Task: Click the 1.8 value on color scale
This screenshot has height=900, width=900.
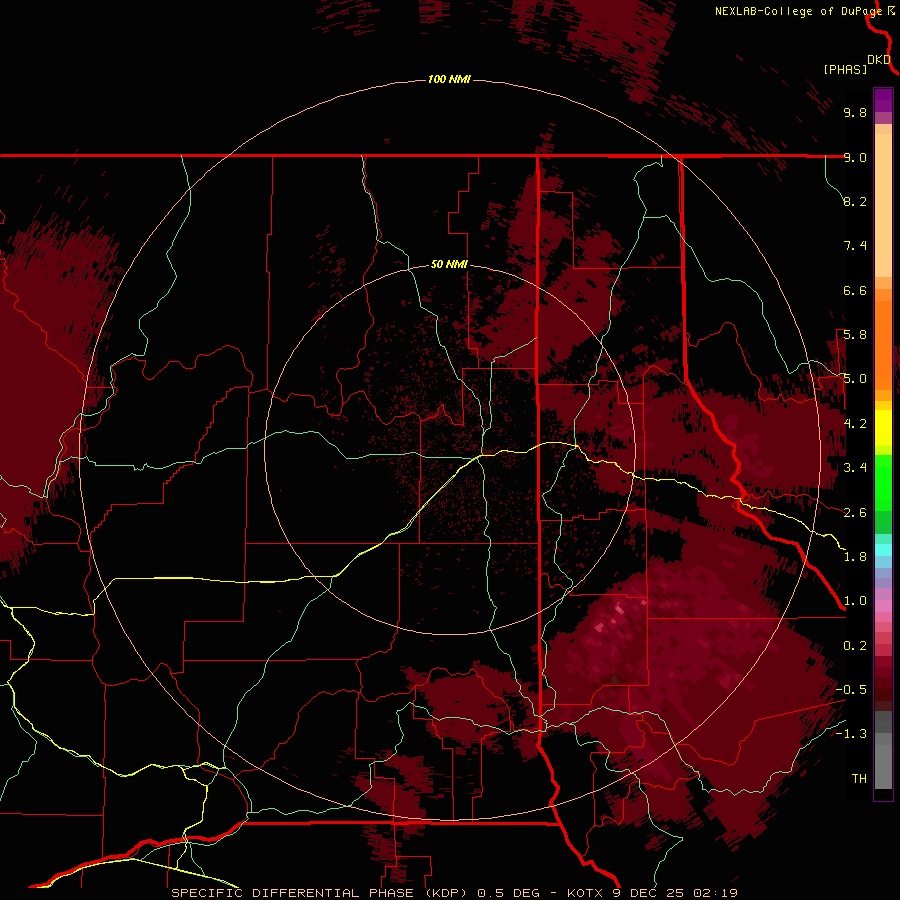Action: pyautogui.click(x=855, y=557)
